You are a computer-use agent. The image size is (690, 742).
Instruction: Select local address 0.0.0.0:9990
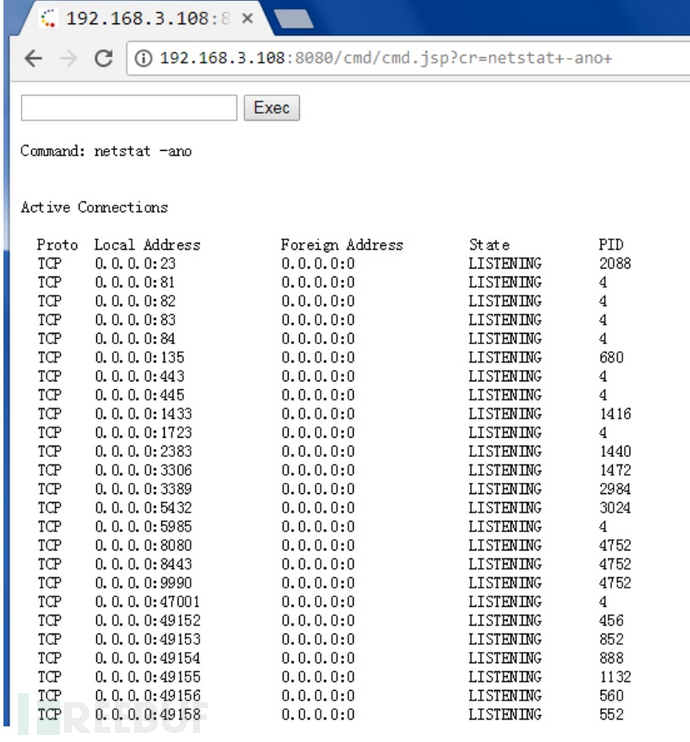point(143,583)
